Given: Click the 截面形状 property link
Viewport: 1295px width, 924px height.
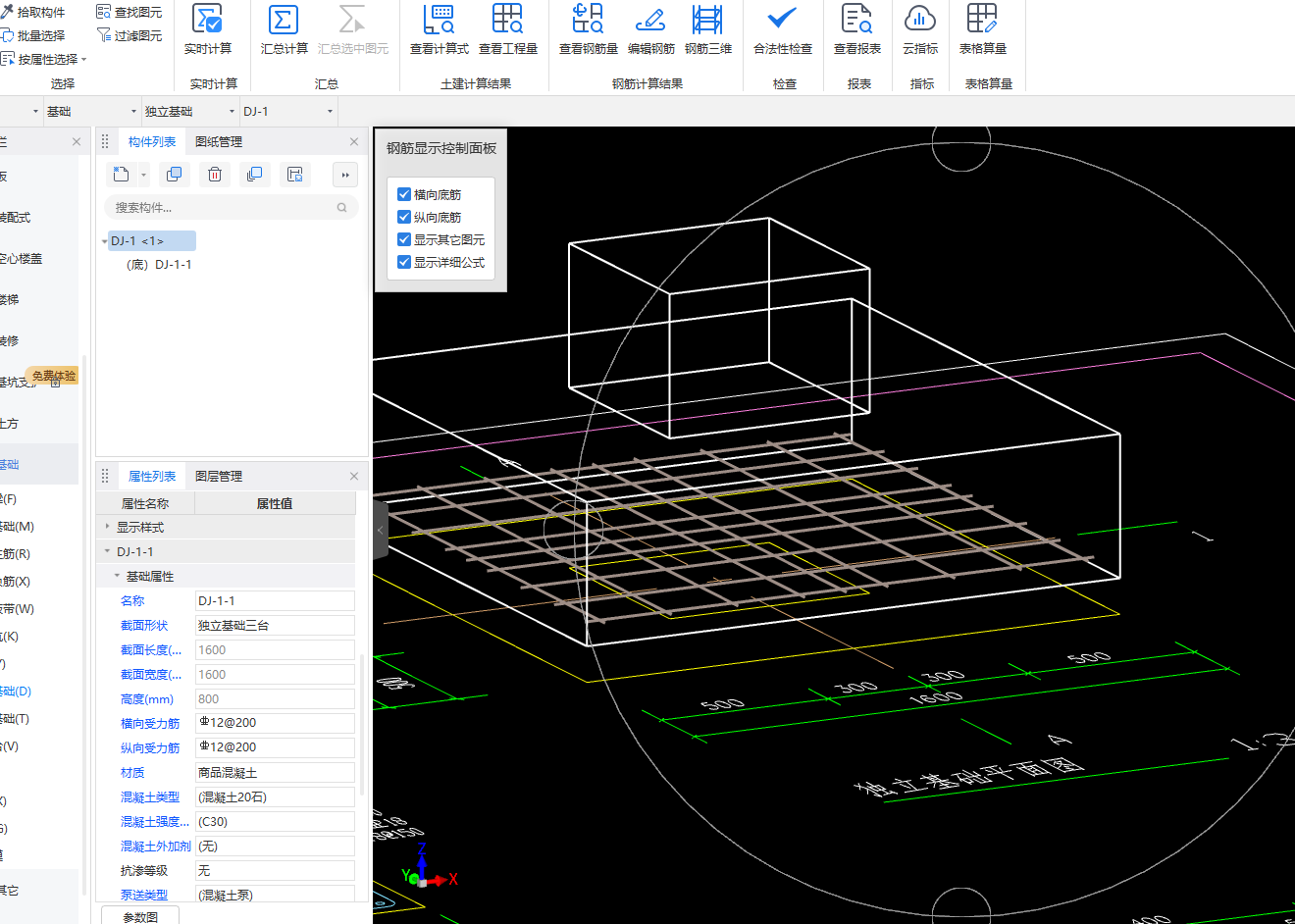Looking at the screenshot, I should [x=144, y=625].
